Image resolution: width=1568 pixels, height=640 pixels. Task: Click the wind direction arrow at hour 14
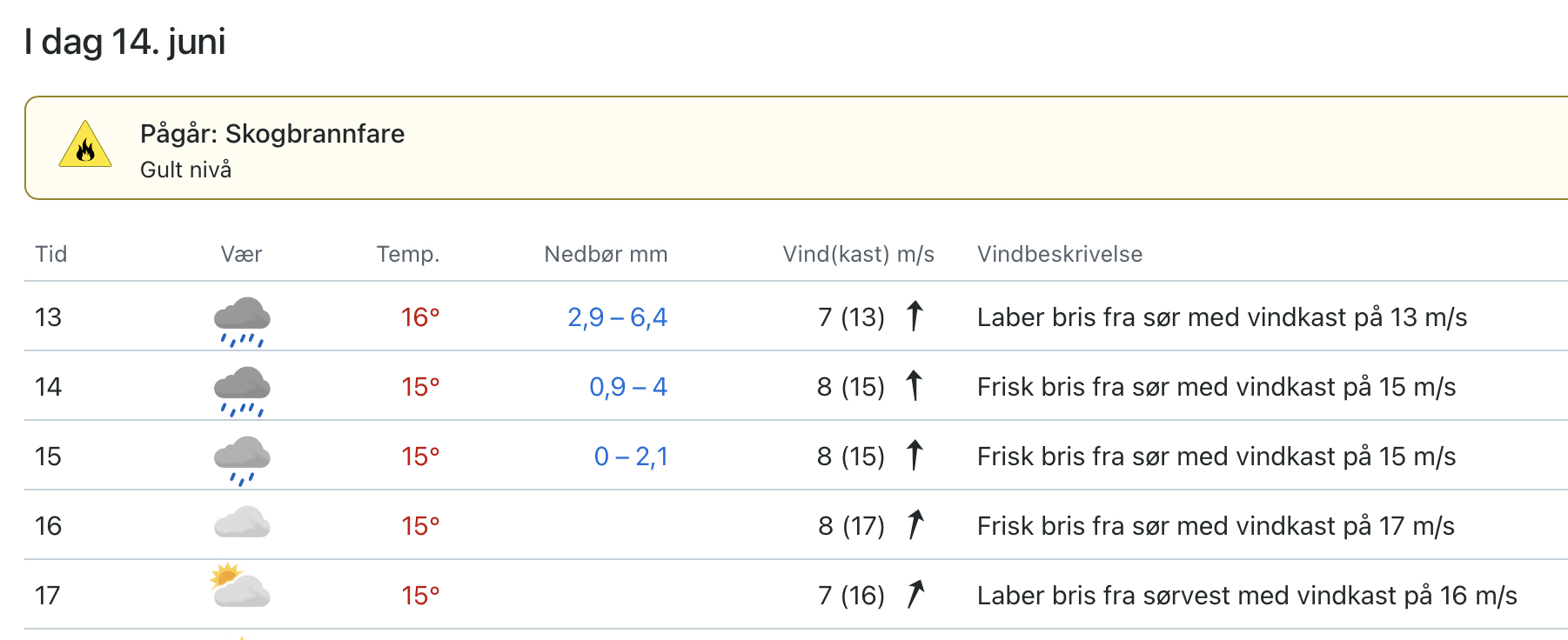pos(915,386)
